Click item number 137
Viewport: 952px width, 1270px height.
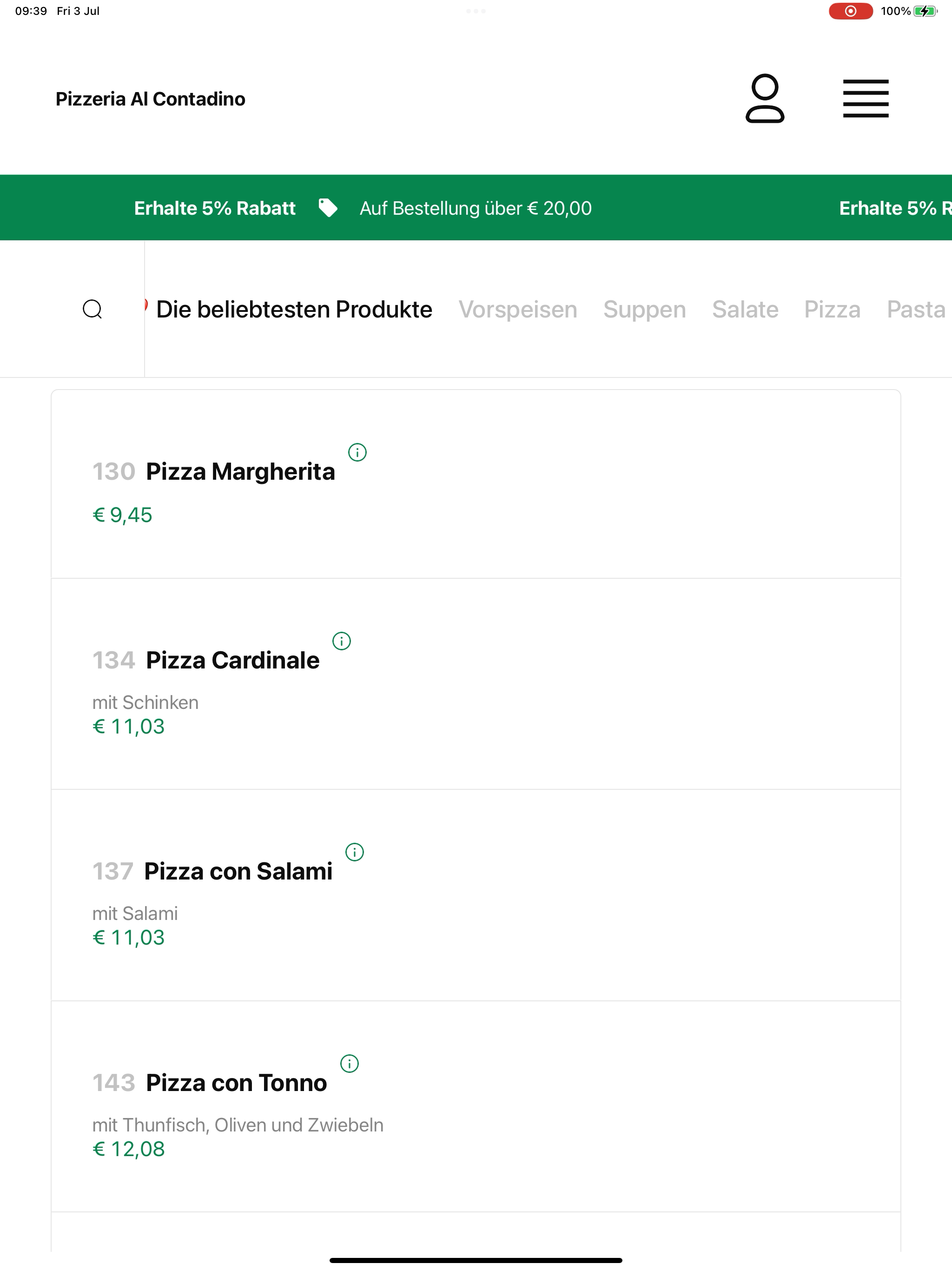pos(113,872)
